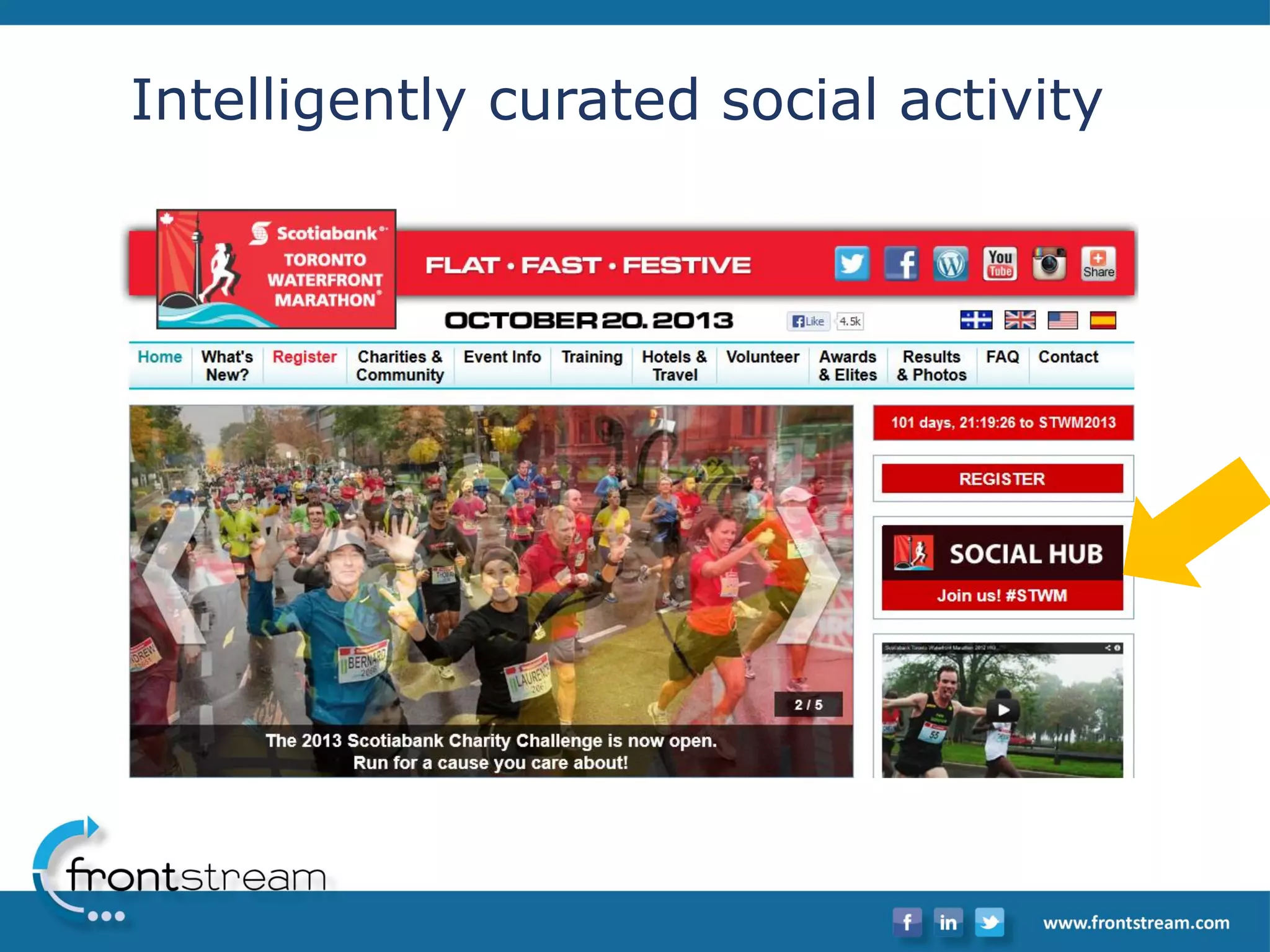Click the 2 / 5 slide counter

(809, 705)
